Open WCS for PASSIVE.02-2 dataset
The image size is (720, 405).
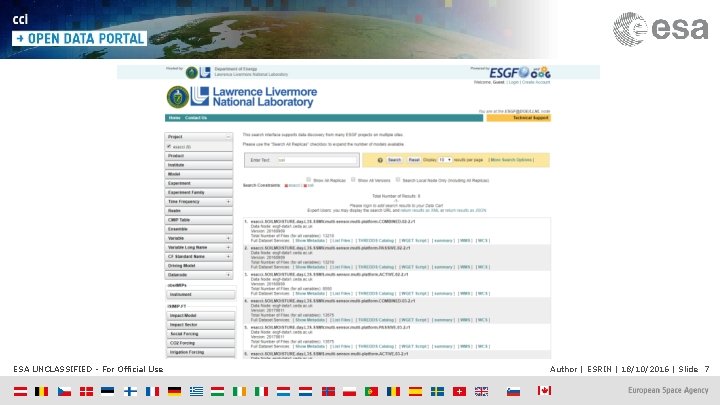483,267
